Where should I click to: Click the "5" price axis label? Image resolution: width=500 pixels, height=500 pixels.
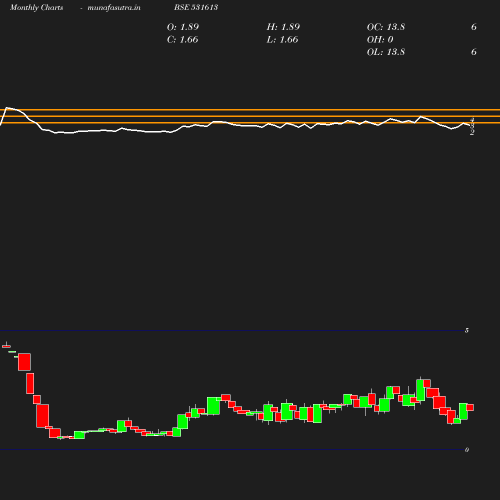click(x=467, y=330)
